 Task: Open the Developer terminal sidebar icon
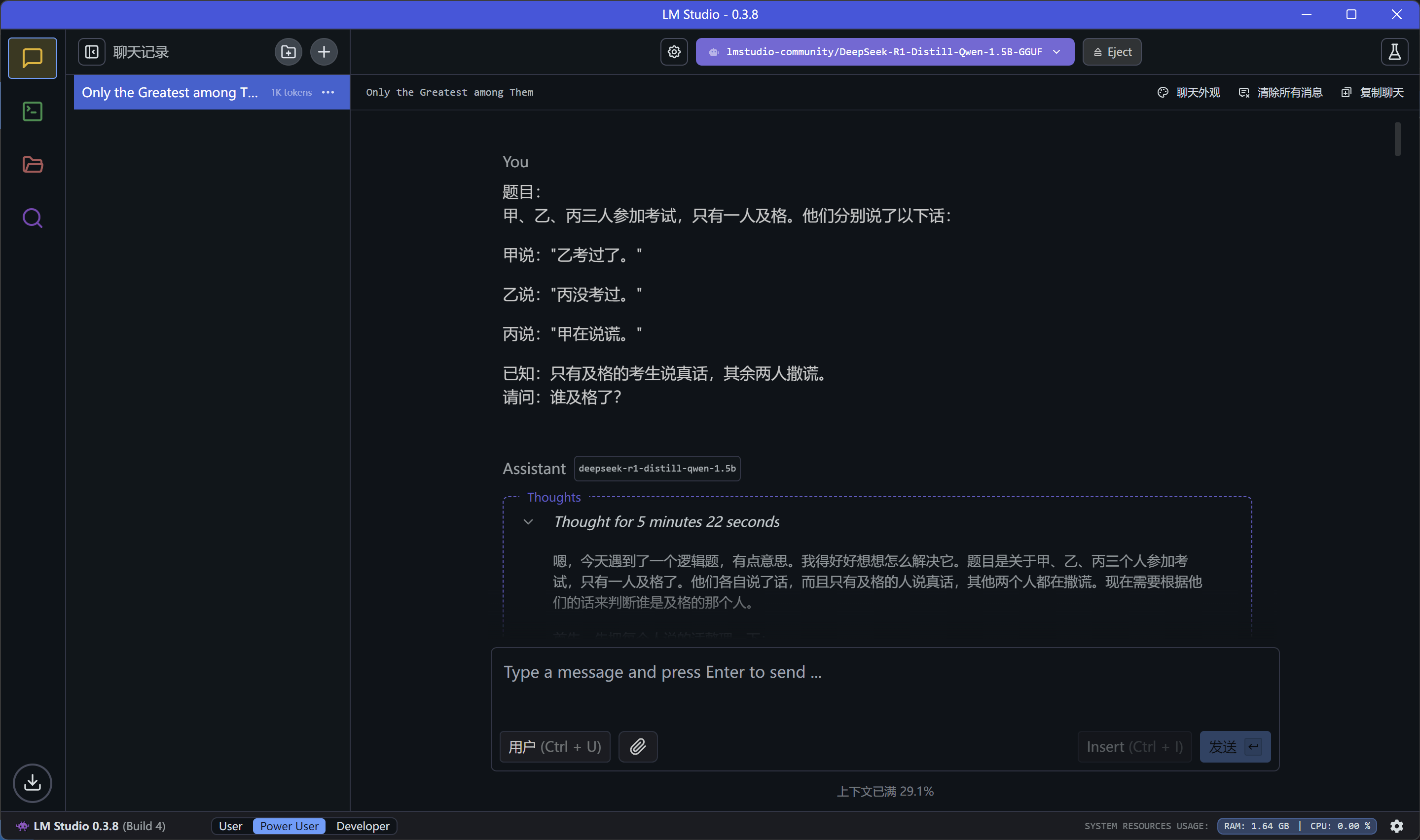point(32,111)
